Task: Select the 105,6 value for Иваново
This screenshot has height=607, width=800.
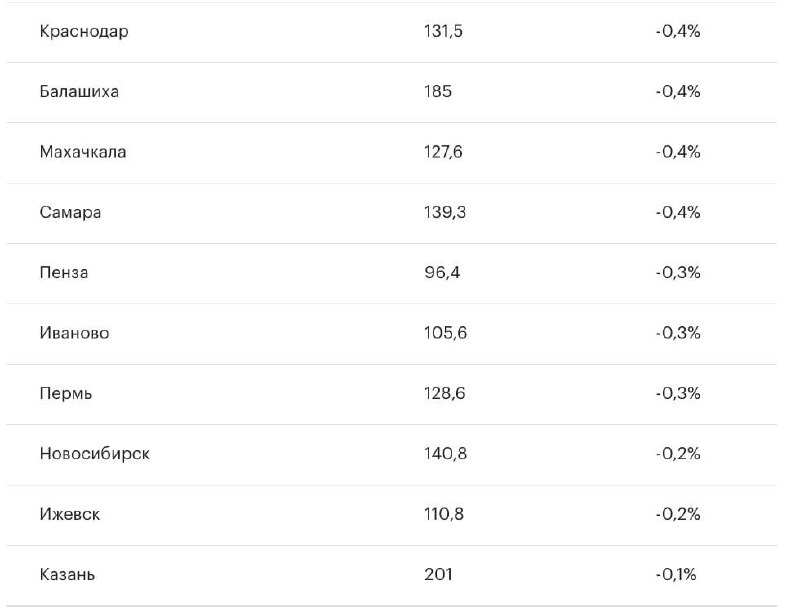Action: pos(445,333)
